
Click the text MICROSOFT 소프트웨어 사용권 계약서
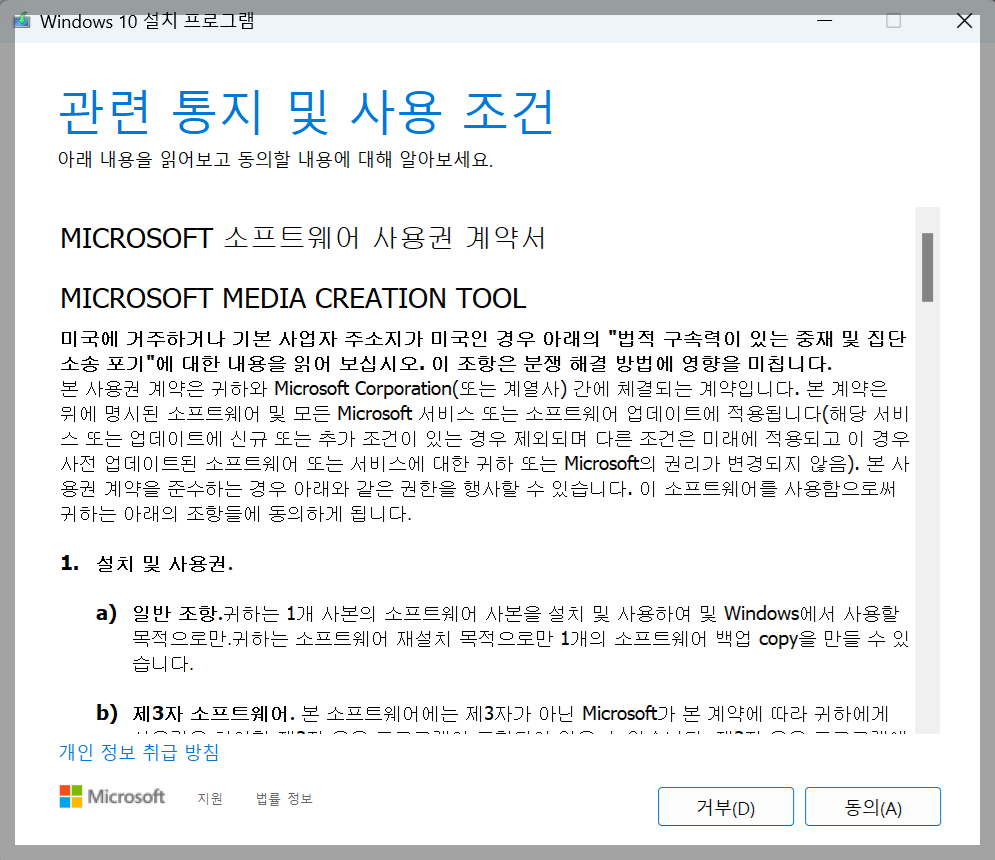[x=303, y=239]
